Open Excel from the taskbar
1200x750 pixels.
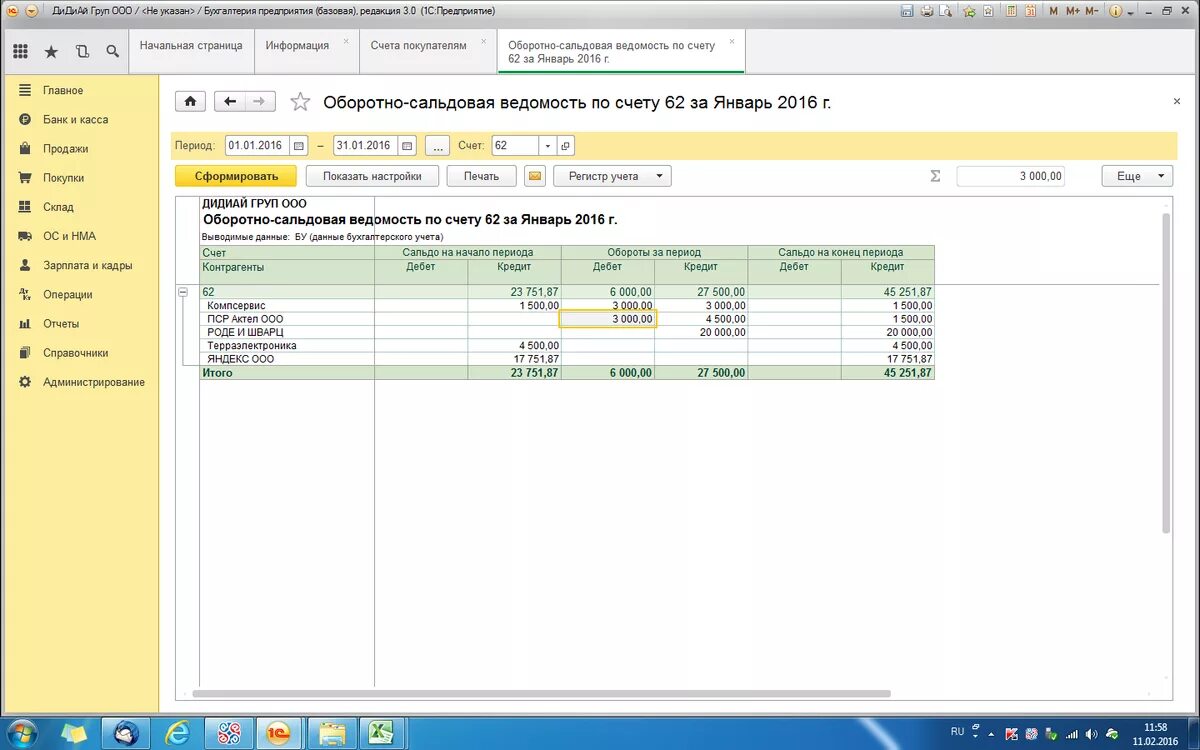coord(379,733)
